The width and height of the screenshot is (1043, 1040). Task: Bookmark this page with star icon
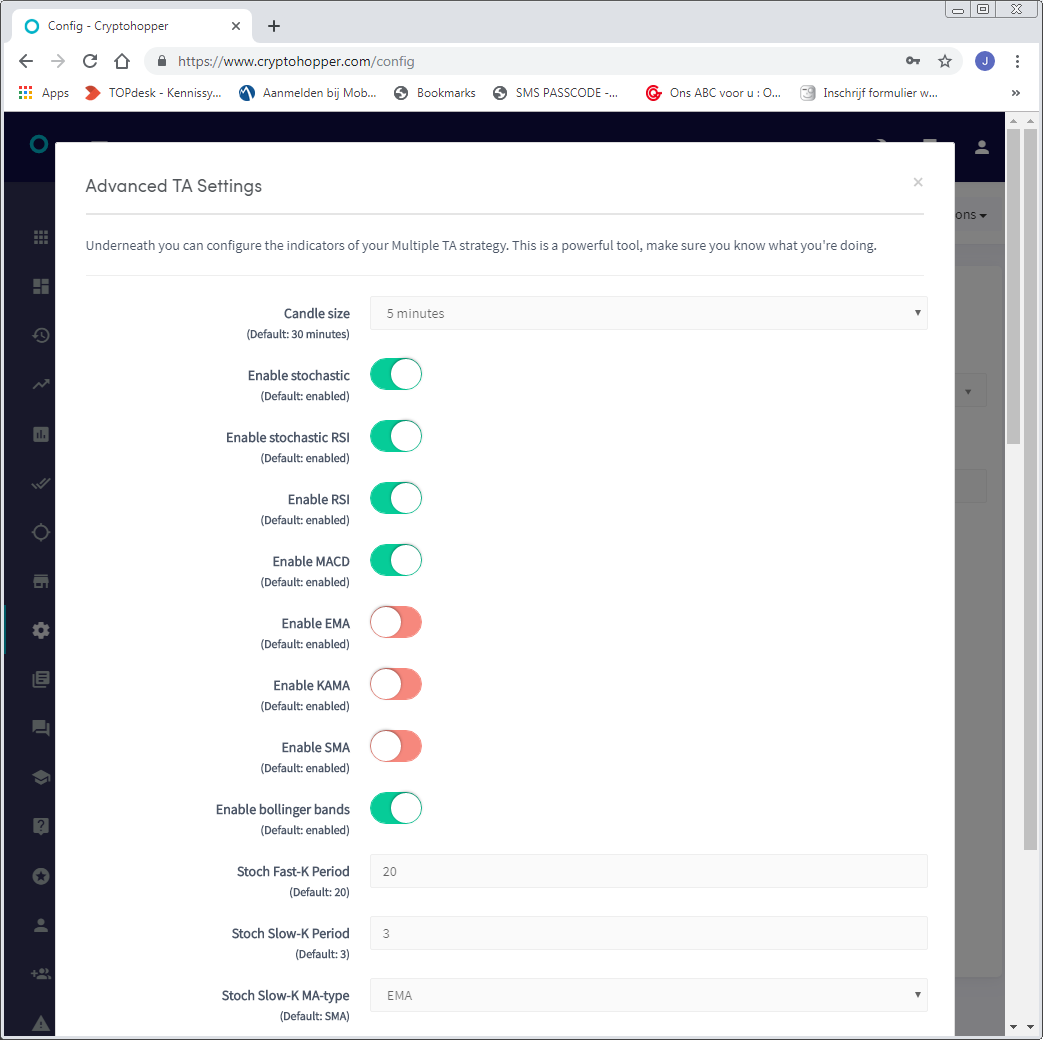(945, 61)
